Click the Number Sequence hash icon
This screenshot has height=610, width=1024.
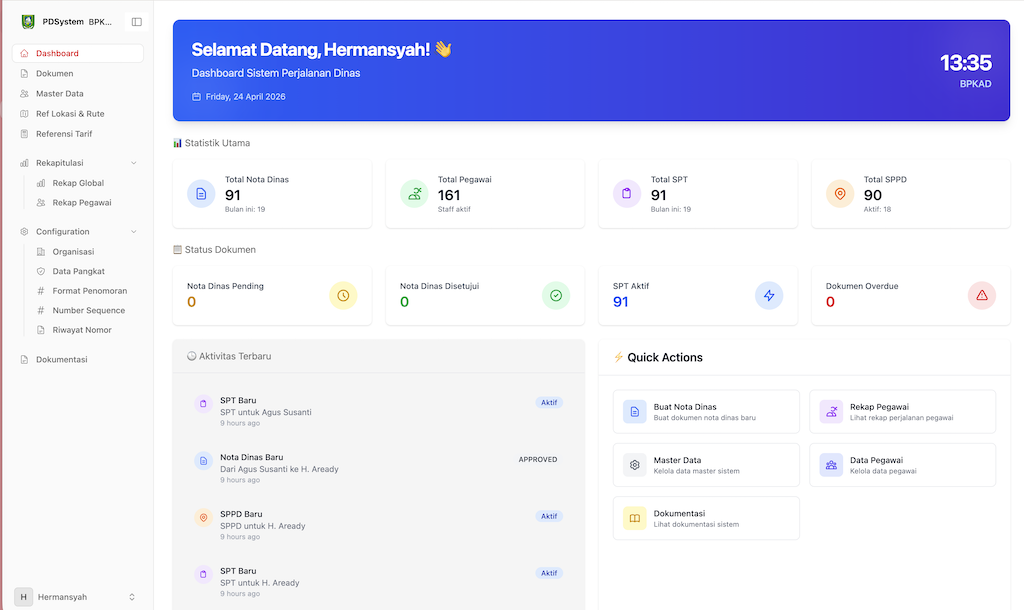point(40,311)
